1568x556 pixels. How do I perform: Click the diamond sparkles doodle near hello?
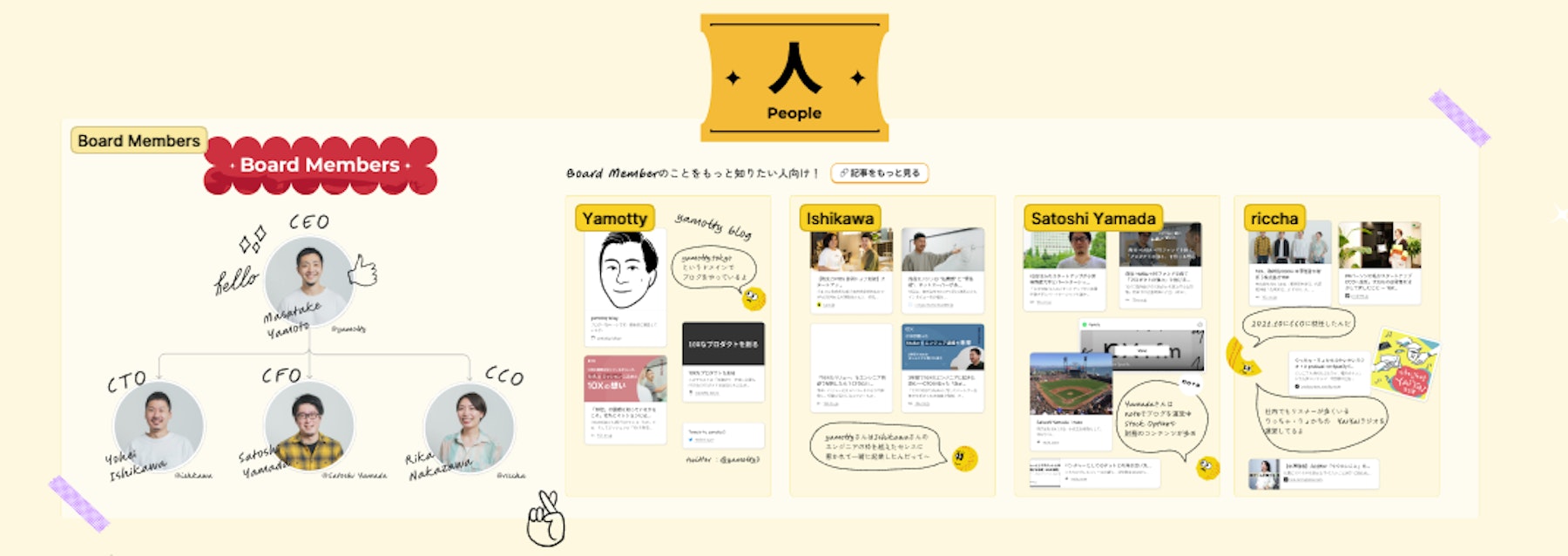(x=253, y=239)
